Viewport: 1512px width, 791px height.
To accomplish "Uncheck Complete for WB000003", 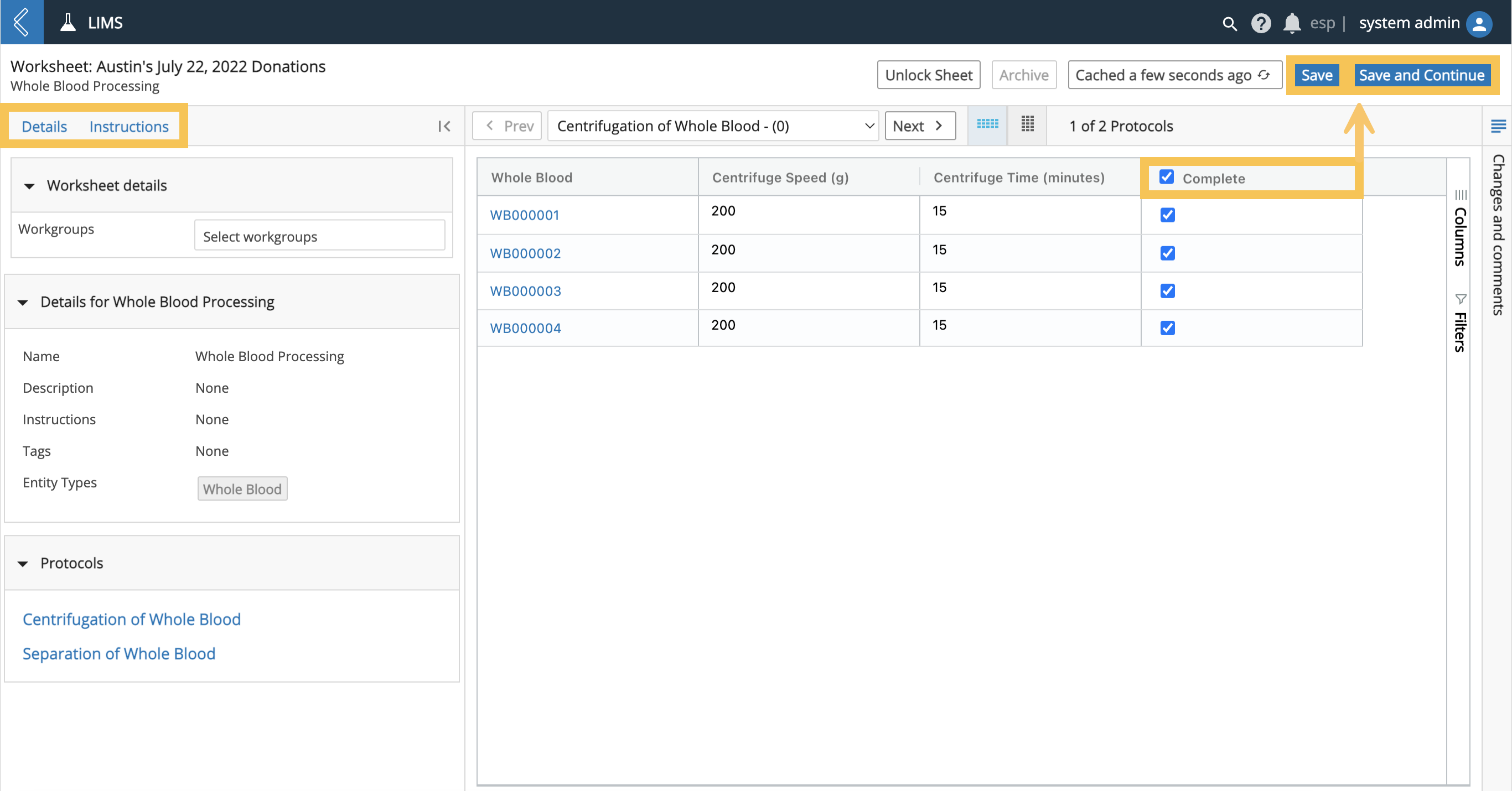I will click(1167, 290).
